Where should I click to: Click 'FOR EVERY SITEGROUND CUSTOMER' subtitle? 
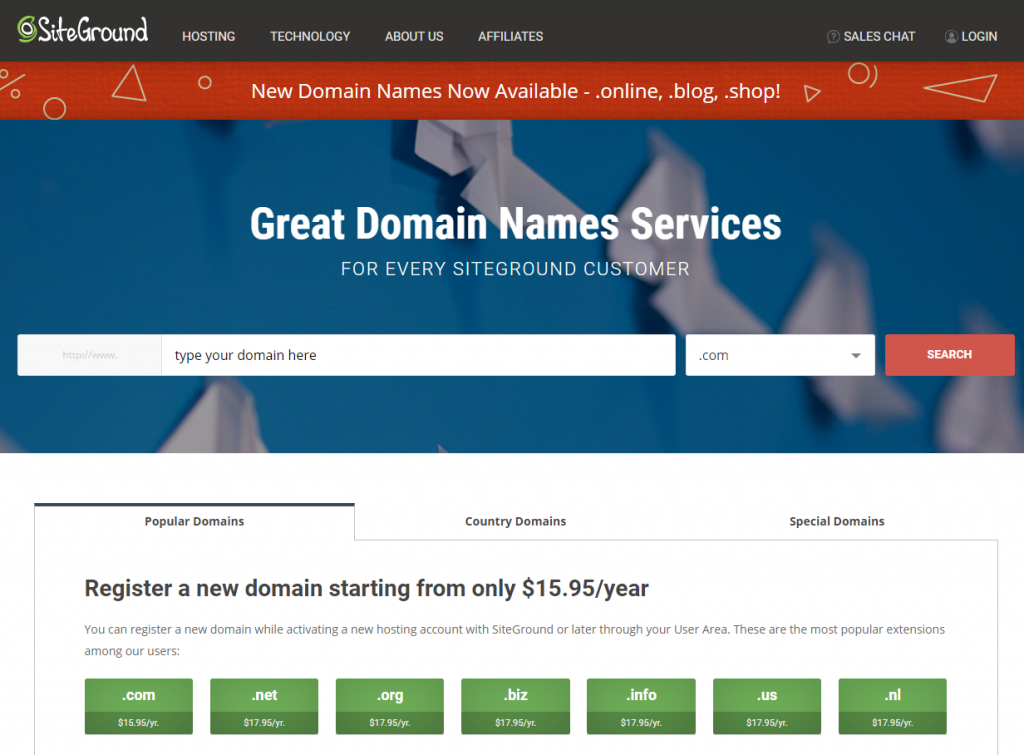click(x=515, y=269)
